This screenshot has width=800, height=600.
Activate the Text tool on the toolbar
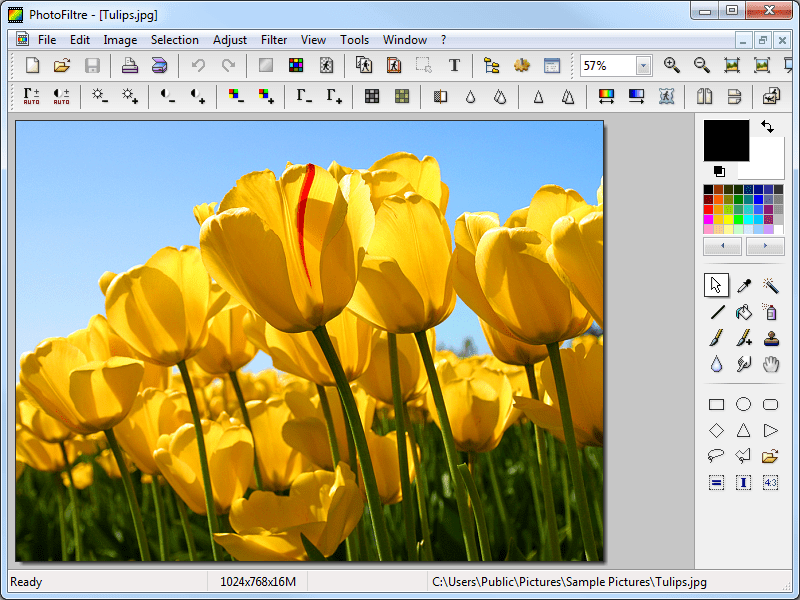click(456, 63)
